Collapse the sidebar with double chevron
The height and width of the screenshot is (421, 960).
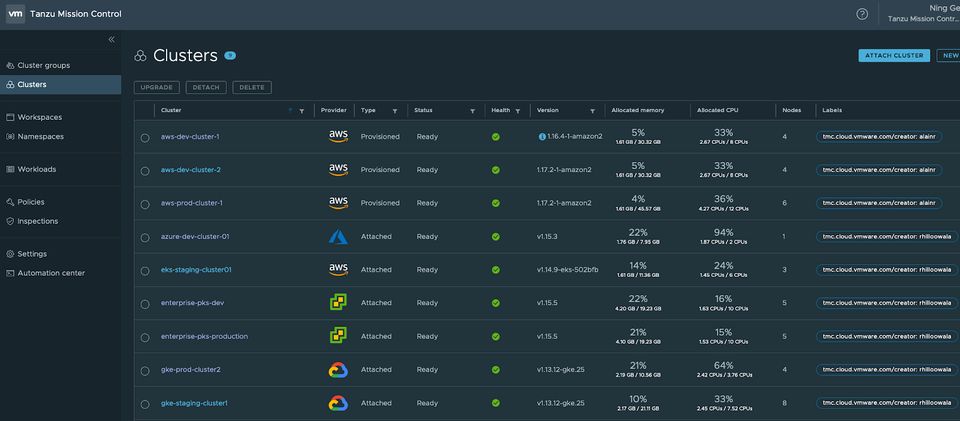coord(111,39)
